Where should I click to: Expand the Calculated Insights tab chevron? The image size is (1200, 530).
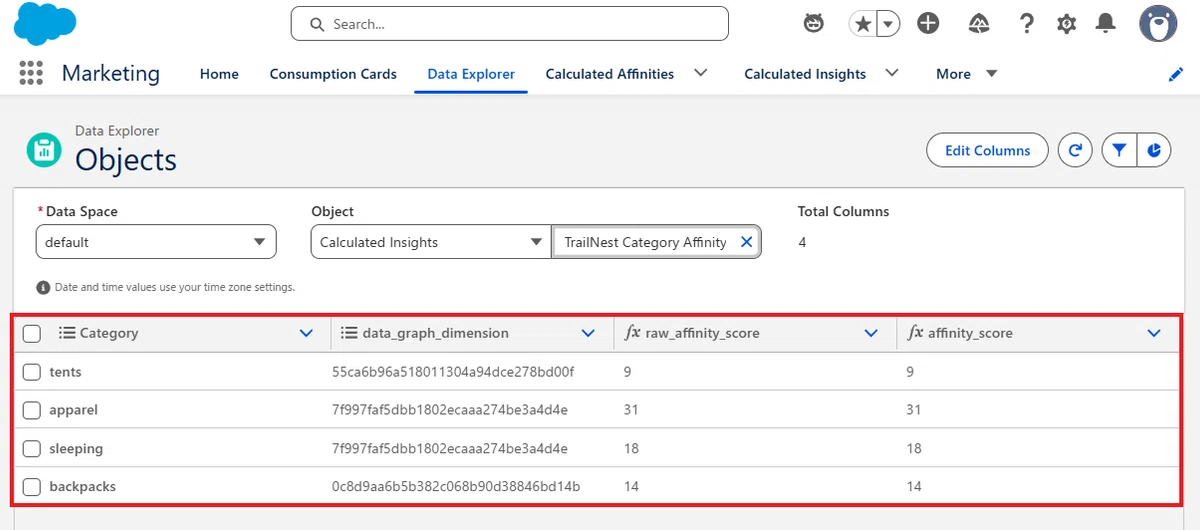click(x=893, y=73)
